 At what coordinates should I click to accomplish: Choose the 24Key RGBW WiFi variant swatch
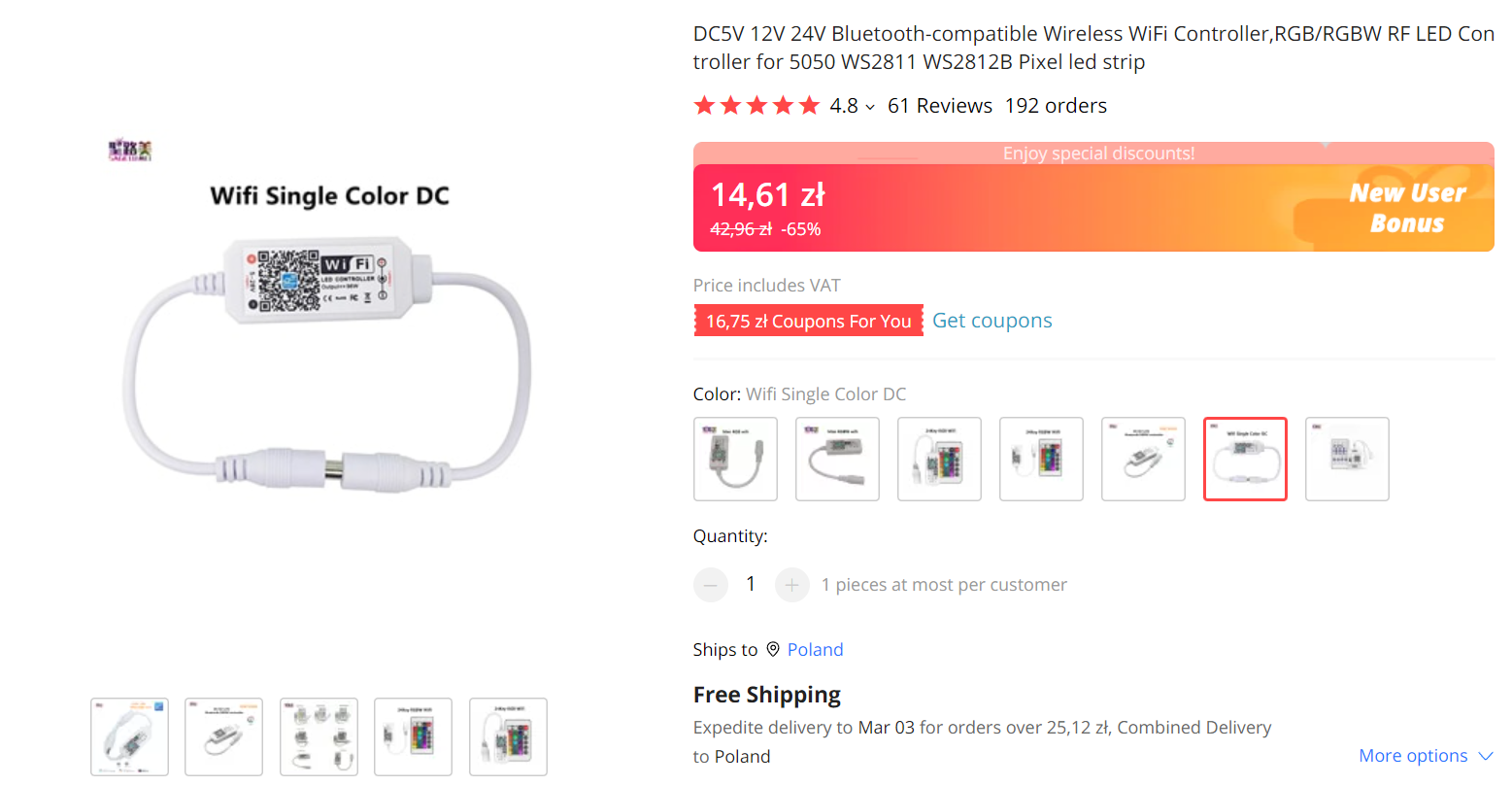pos(1041,460)
